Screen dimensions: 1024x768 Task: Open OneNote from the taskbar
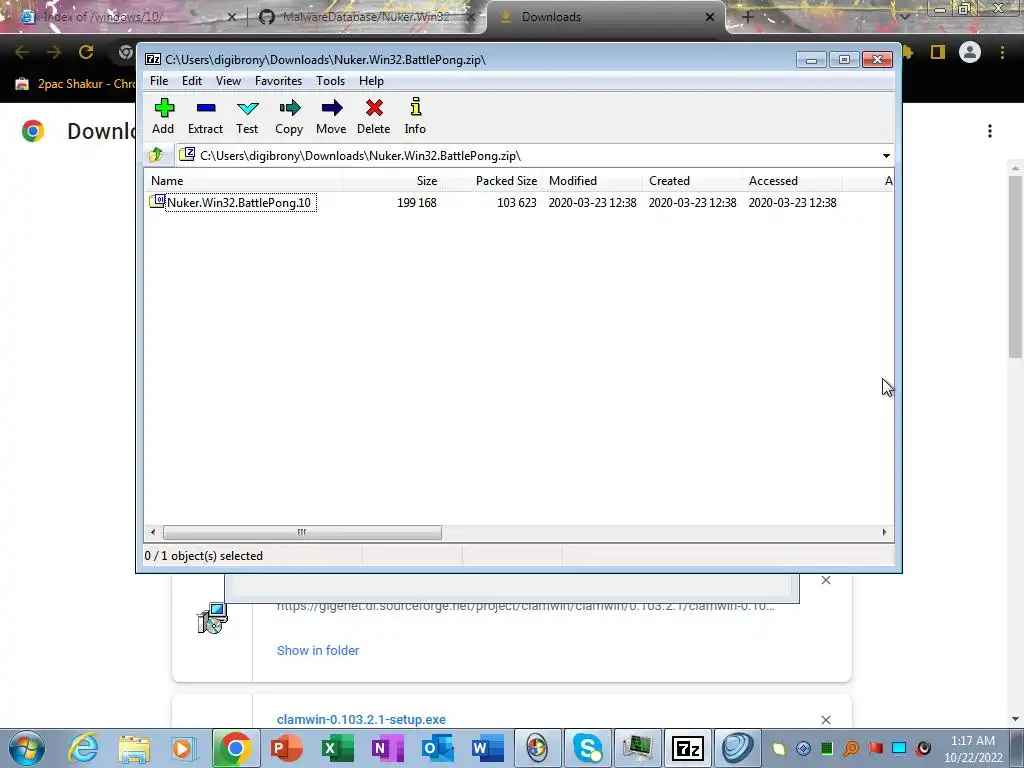(387, 748)
